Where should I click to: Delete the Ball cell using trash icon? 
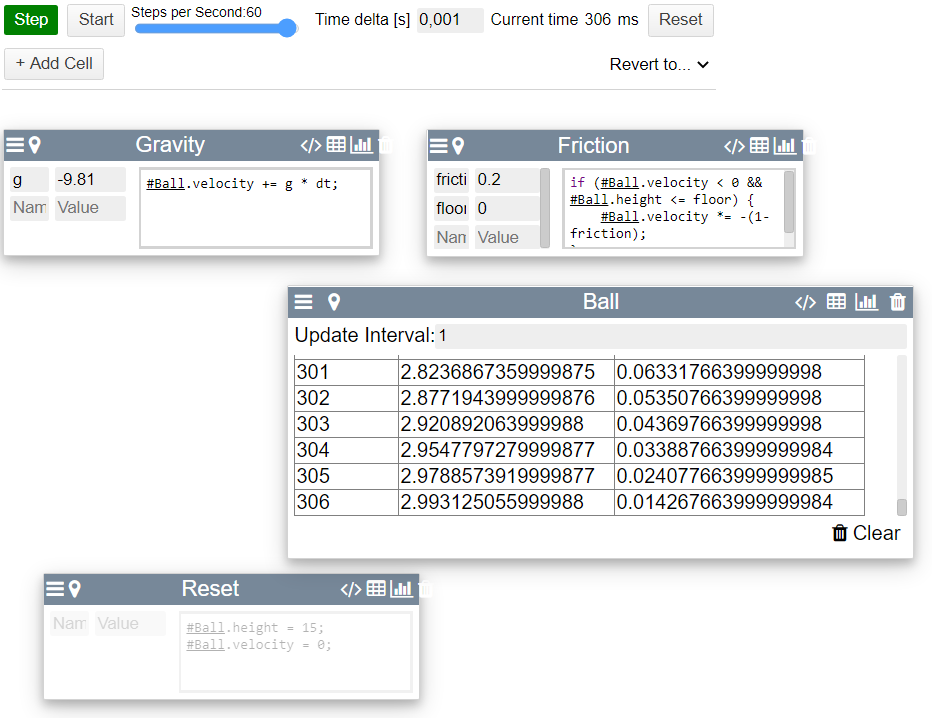tap(898, 302)
